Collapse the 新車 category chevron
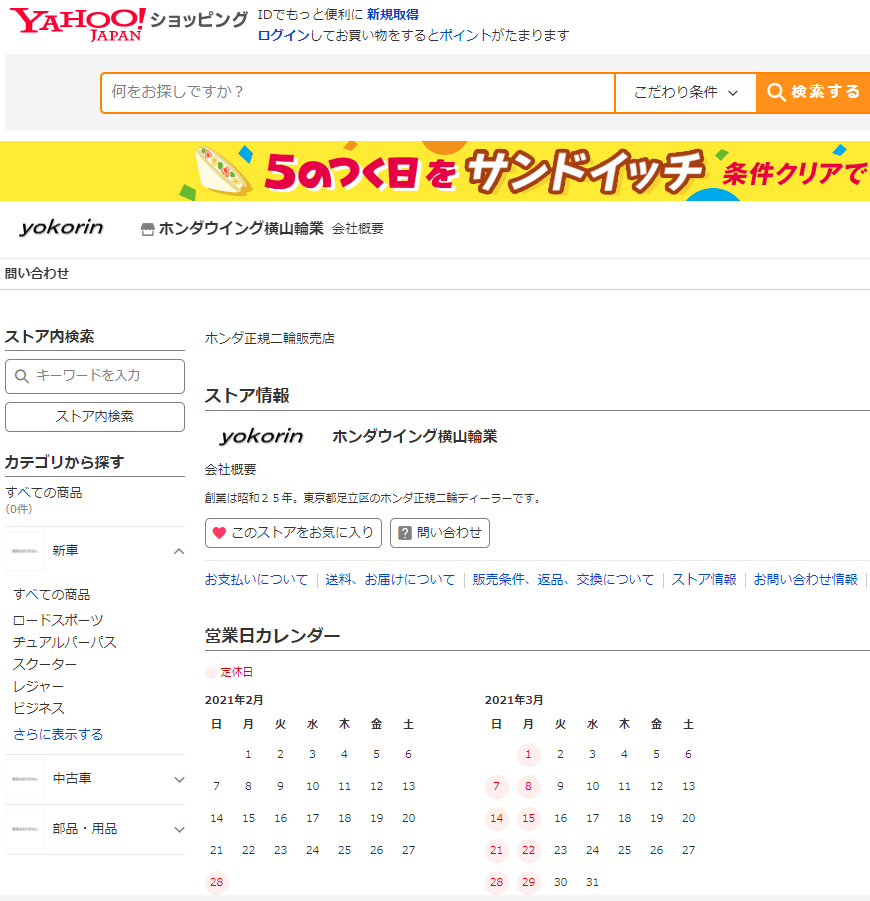Image resolution: width=870 pixels, height=901 pixels. [x=179, y=551]
